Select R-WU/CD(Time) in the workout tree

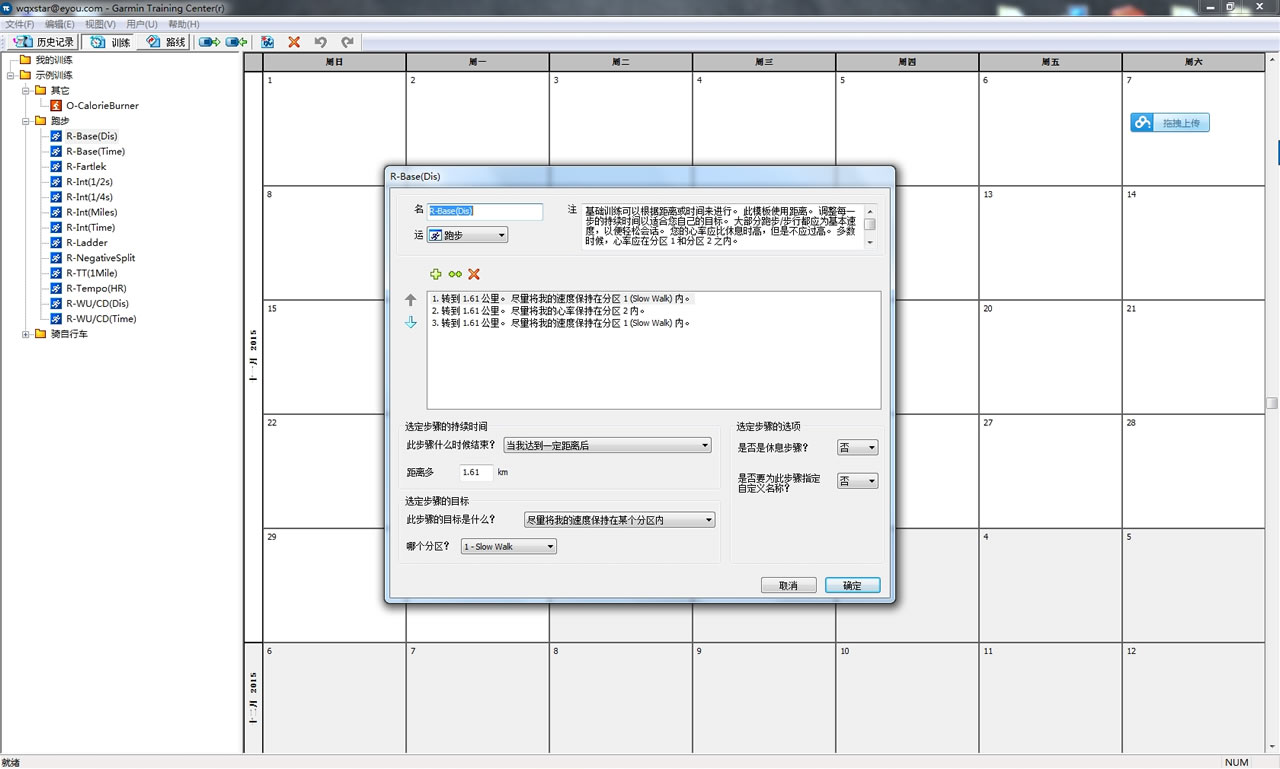coord(101,319)
